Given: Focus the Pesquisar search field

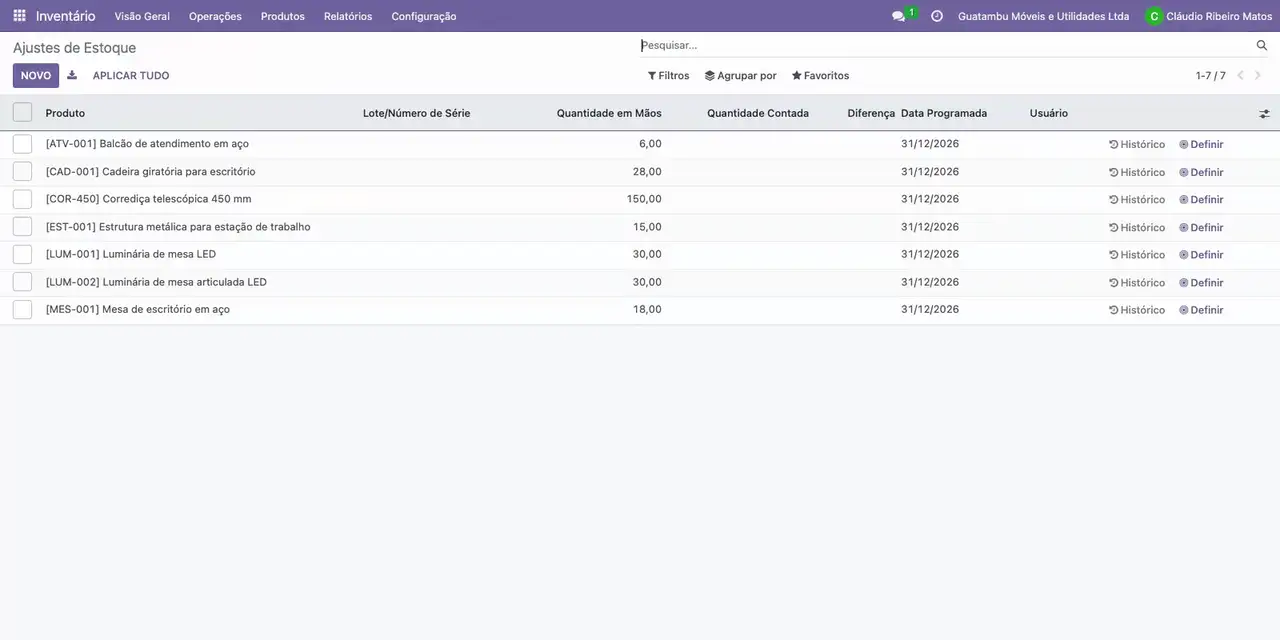Looking at the screenshot, I should pos(945,45).
